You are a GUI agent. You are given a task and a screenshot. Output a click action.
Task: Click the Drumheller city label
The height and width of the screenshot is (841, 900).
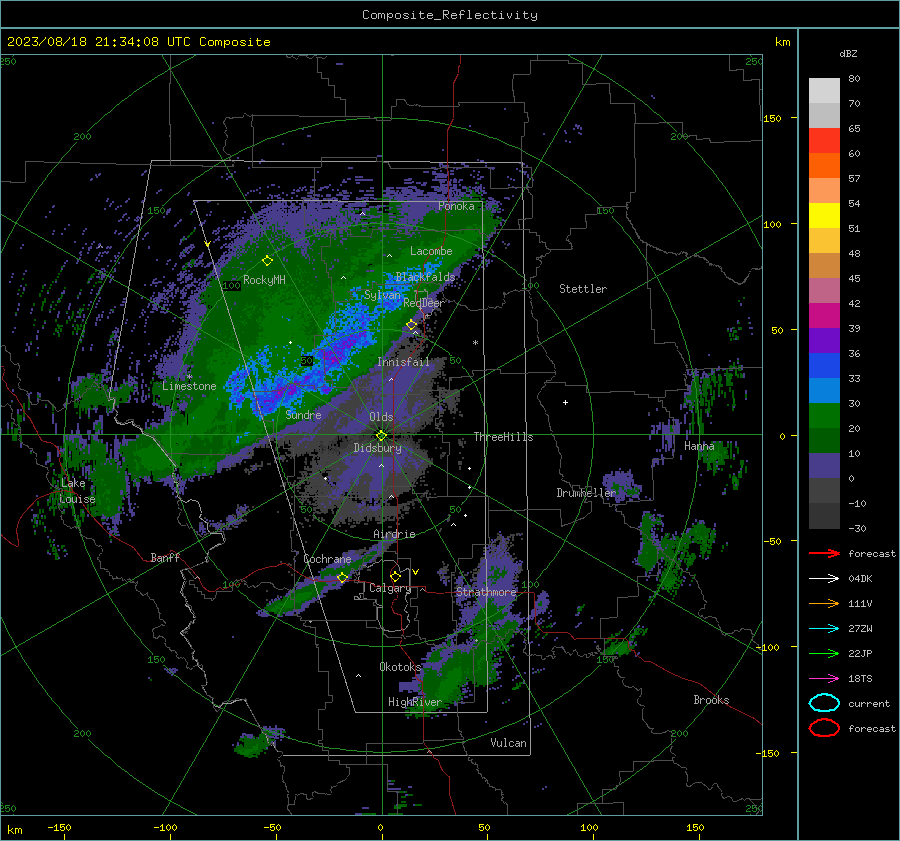click(586, 493)
